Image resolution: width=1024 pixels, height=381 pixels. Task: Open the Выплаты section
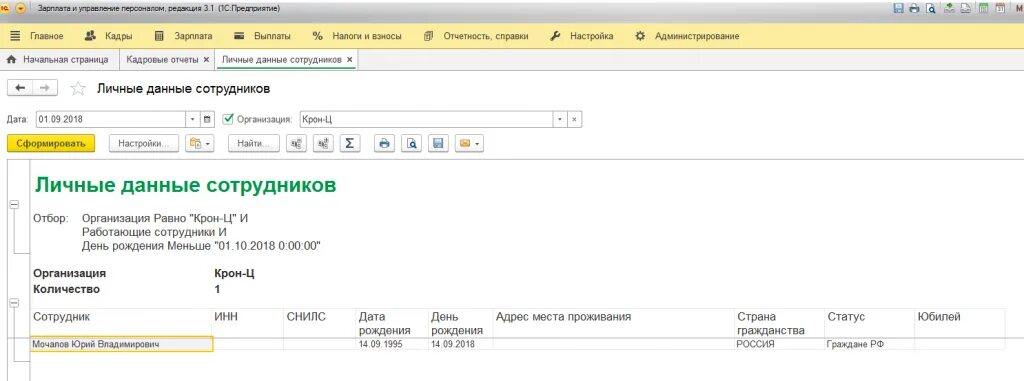263,36
